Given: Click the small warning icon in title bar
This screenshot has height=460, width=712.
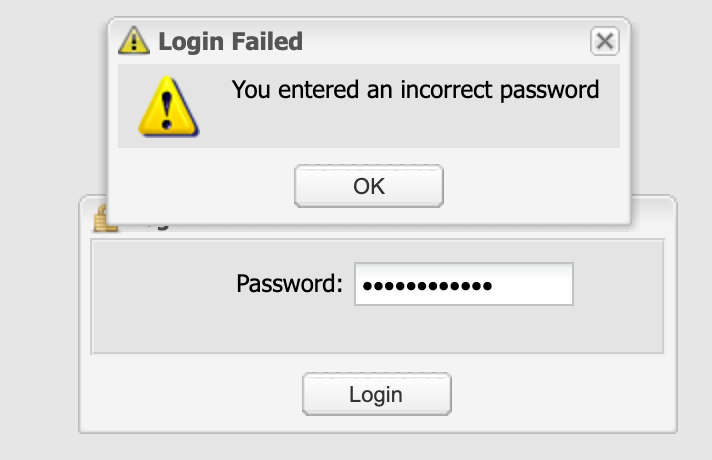Looking at the screenshot, I should coord(134,41).
